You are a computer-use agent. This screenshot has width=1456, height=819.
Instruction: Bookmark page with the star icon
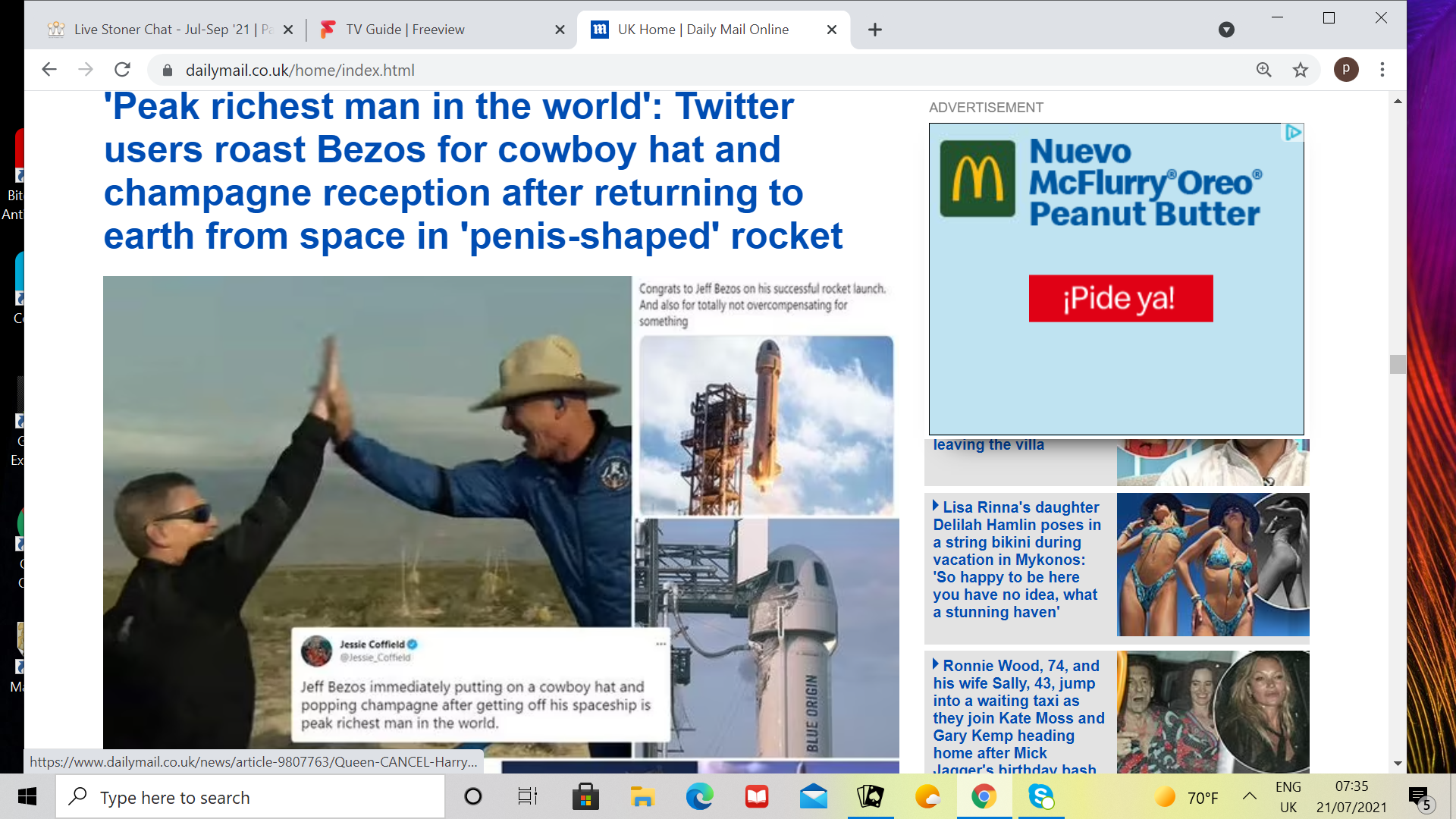coord(1301,70)
